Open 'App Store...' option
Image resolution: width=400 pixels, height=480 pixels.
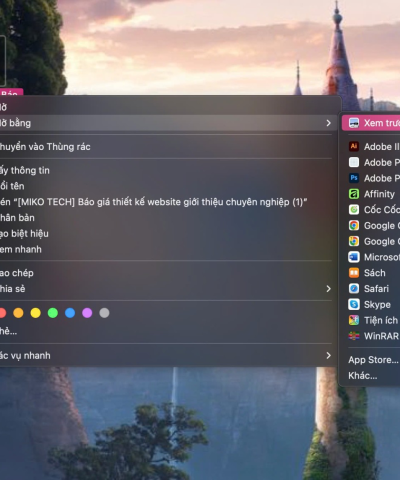tap(373, 360)
